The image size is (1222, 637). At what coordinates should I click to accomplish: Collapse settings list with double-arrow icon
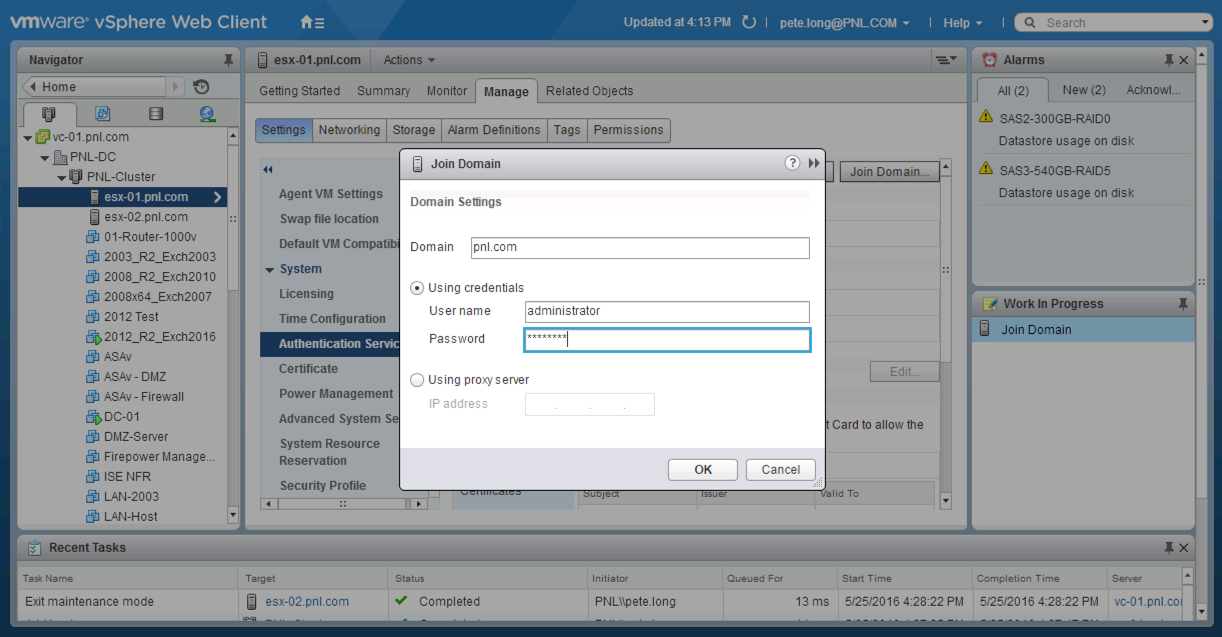pyautogui.click(x=268, y=170)
